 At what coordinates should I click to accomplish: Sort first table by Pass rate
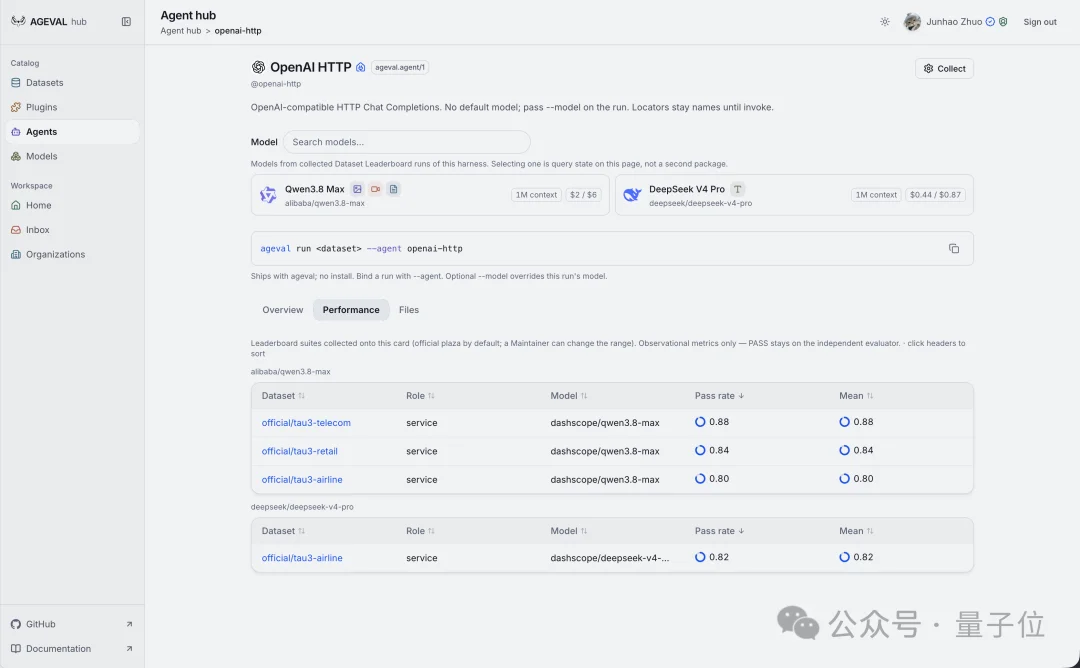pyautogui.click(x=719, y=396)
